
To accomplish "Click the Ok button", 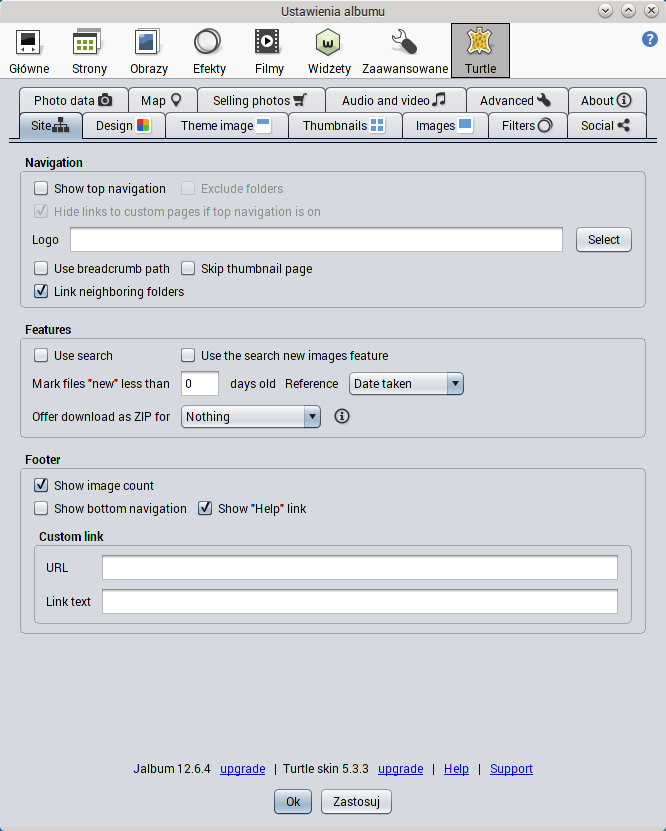I will pos(293,801).
